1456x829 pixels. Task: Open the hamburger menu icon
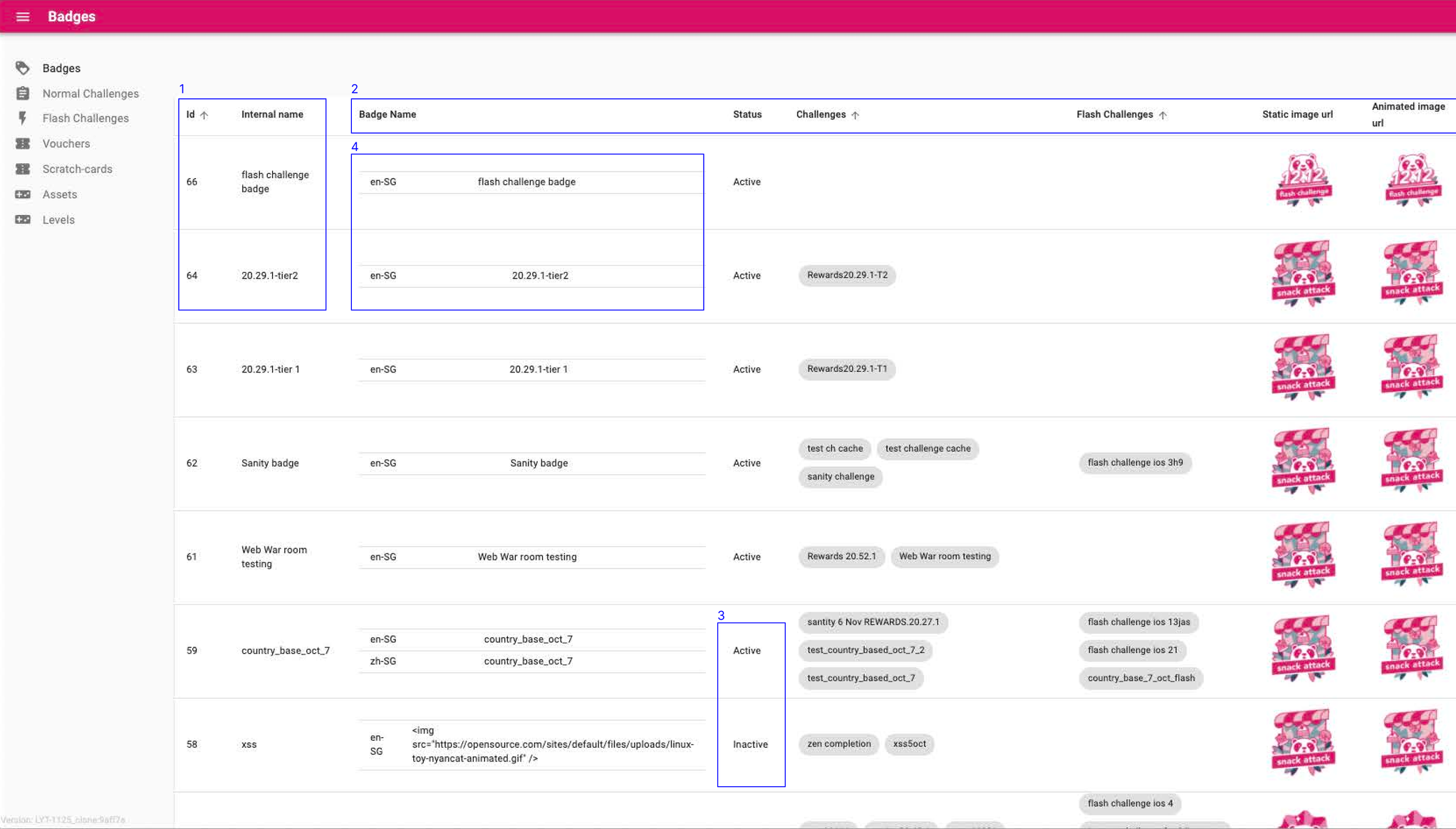(x=23, y=16)
